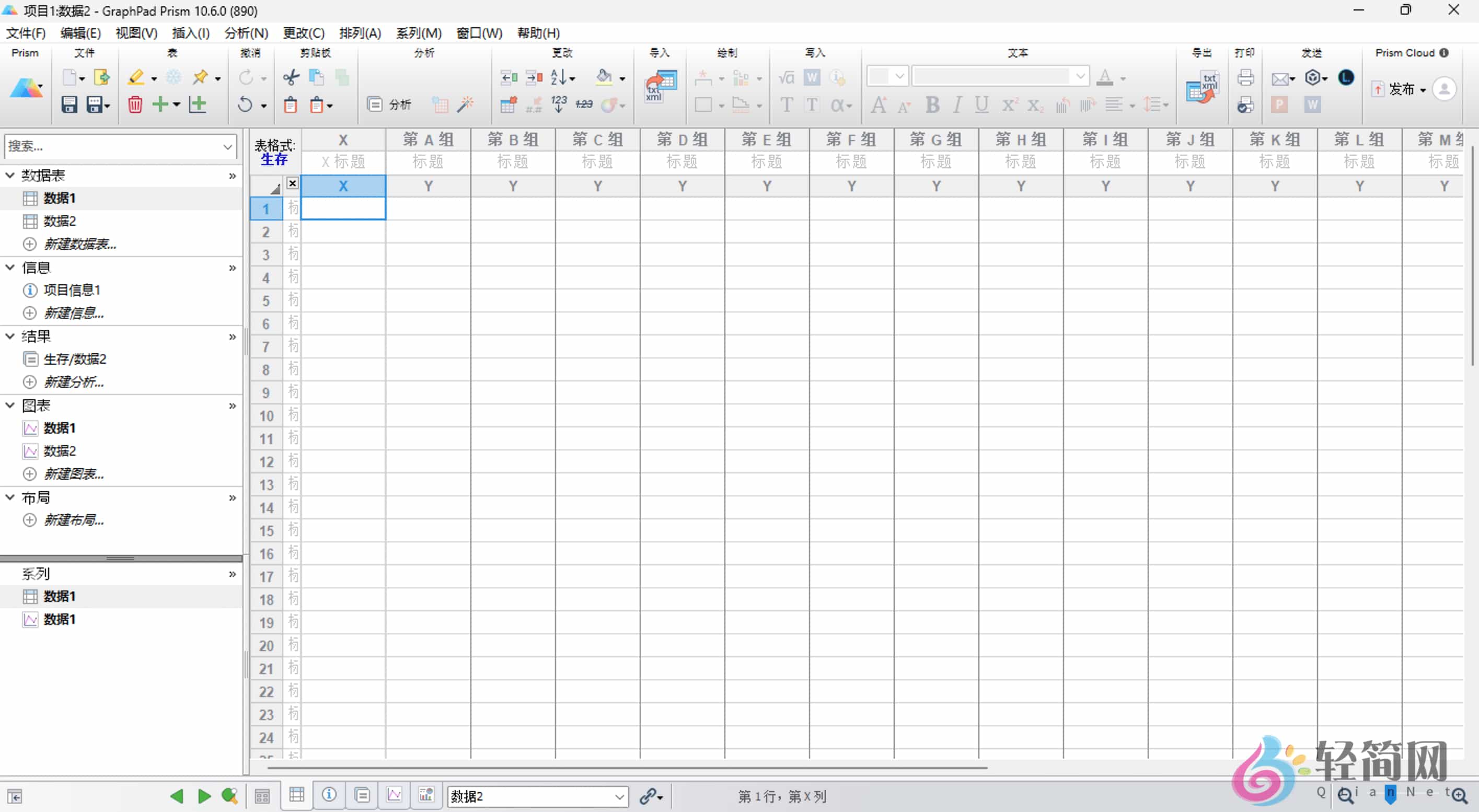The height and width of the screenshot is (812, 1479).
Task: Click the A-Z Sort icon
Action: point(559,77)
